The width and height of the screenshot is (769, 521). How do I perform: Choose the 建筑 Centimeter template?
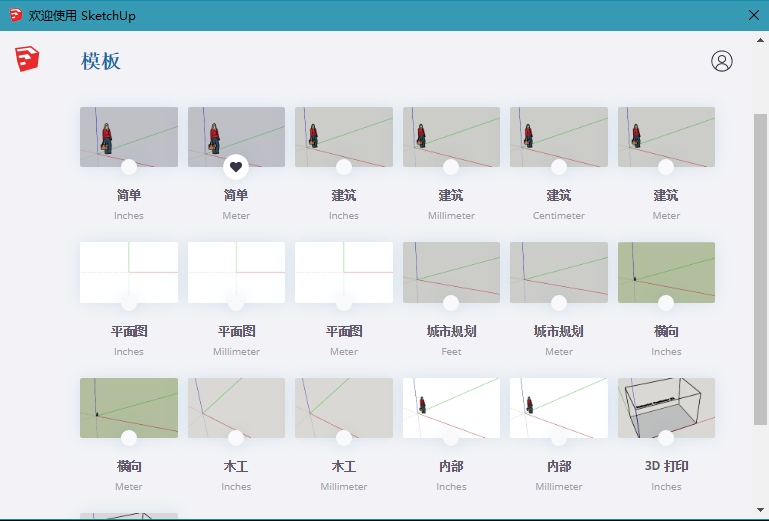tap(558, 135)
